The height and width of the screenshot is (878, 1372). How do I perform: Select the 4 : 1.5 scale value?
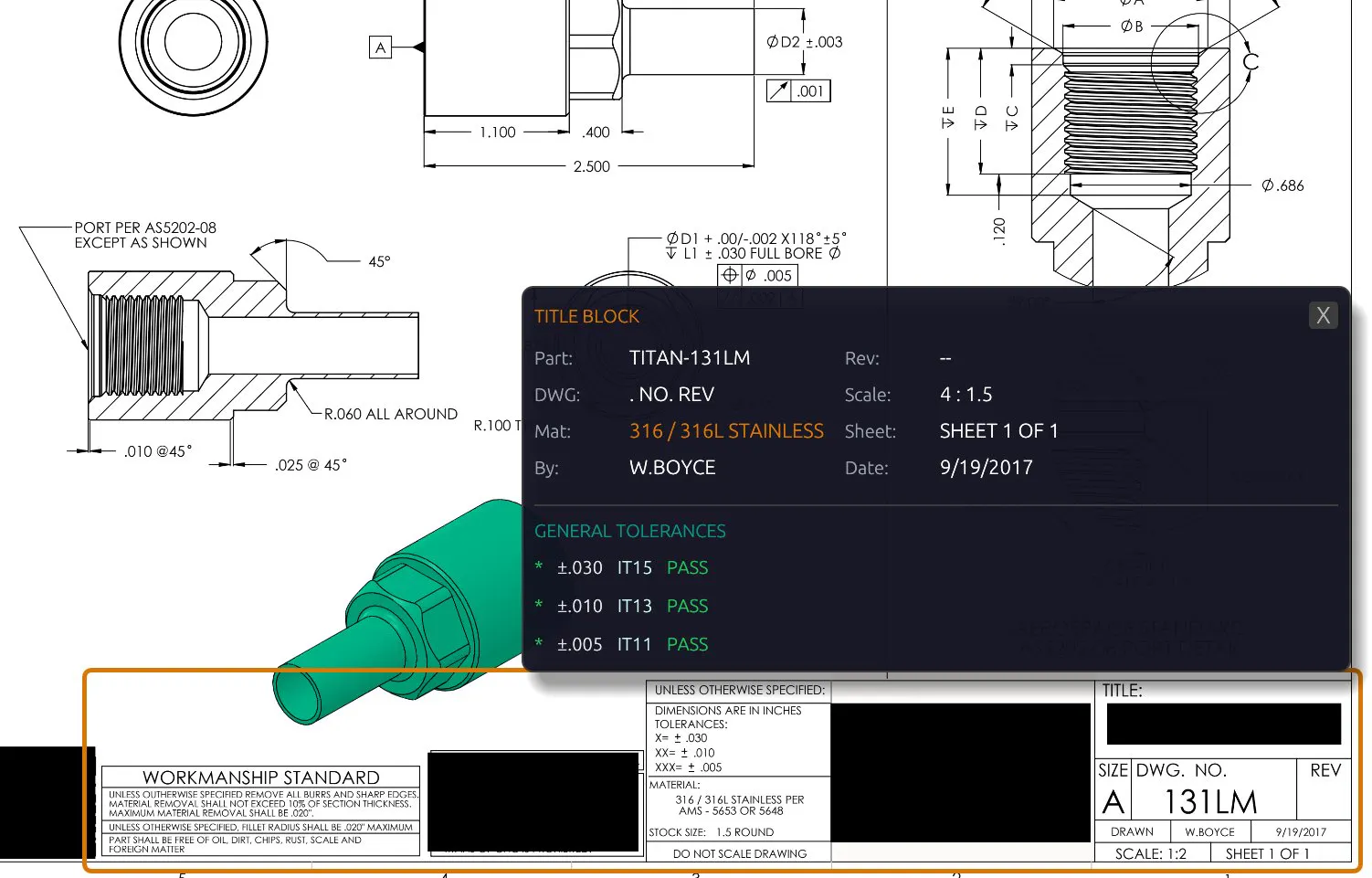point(966,395)
